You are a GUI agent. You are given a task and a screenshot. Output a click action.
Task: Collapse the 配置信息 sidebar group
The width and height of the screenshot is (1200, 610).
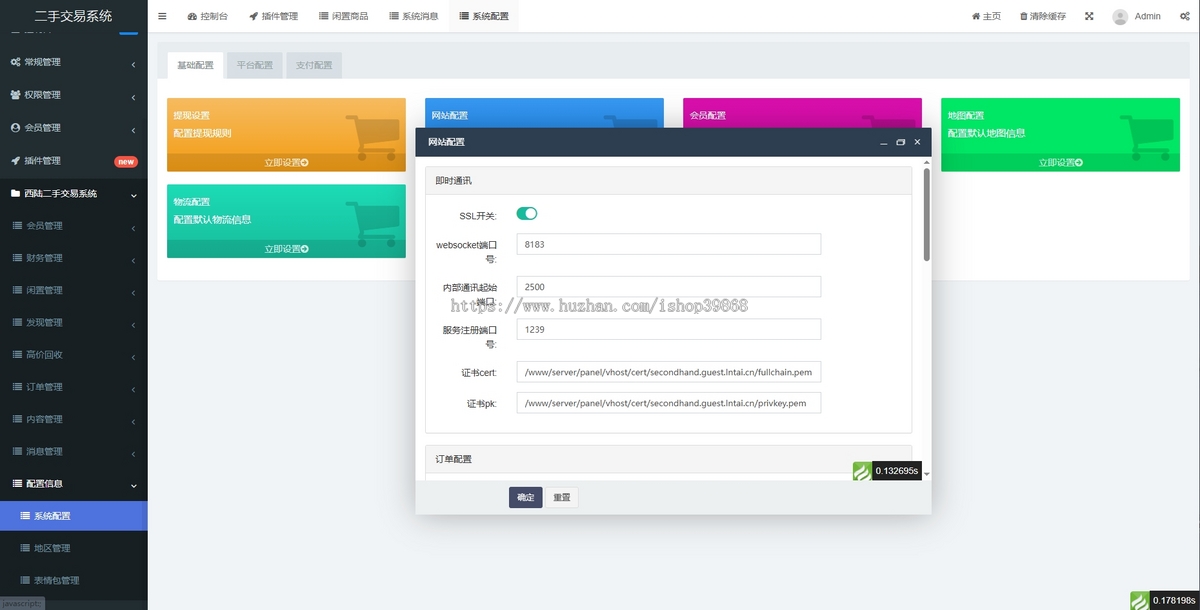[x=73, y=483]
